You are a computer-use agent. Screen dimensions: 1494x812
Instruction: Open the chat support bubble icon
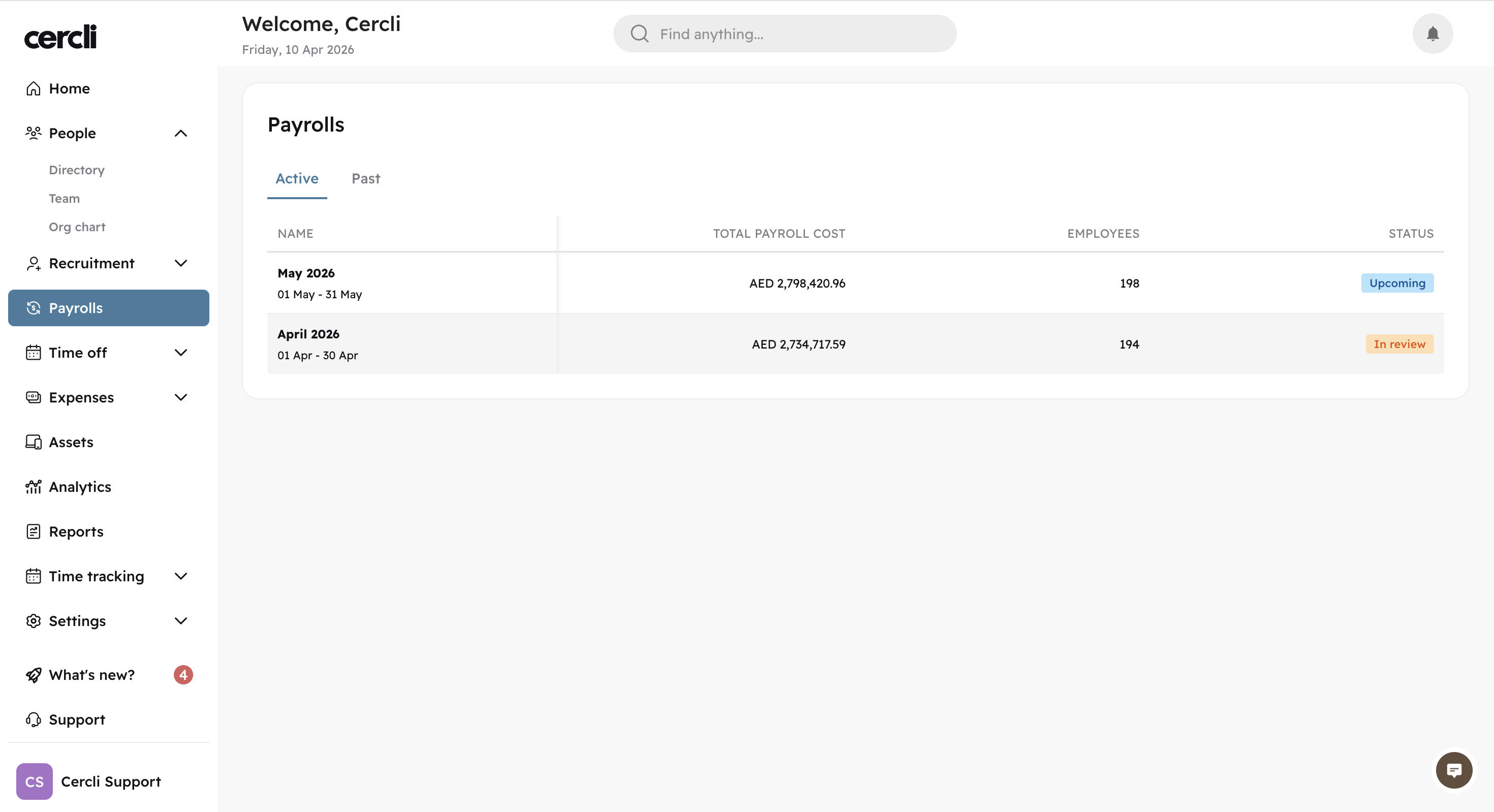1453,770
